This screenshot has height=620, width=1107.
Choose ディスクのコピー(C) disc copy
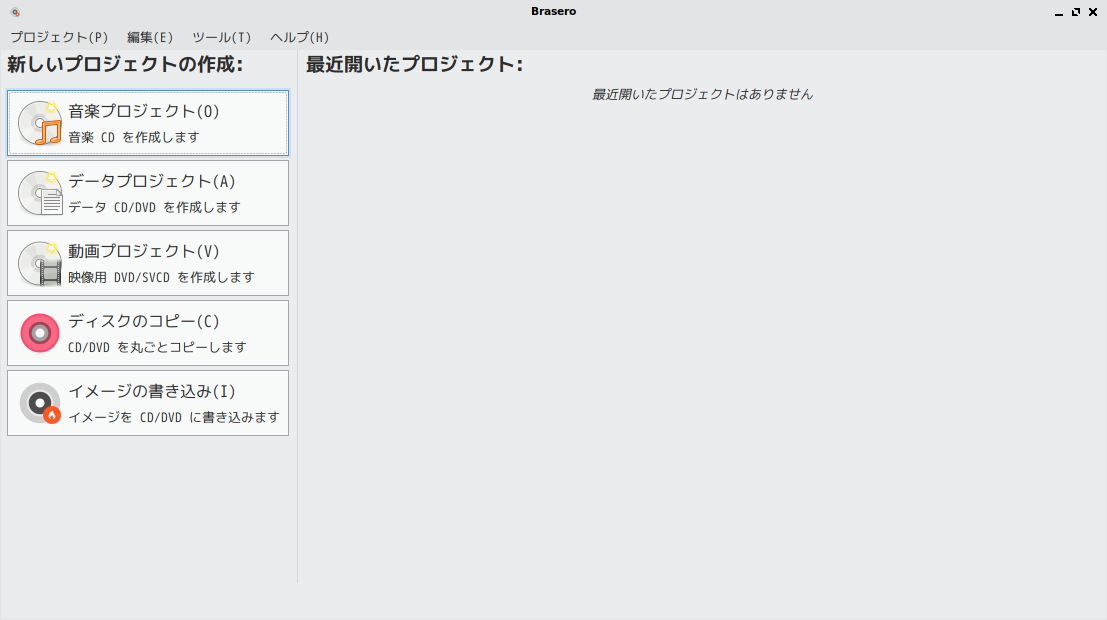(148, 333)
